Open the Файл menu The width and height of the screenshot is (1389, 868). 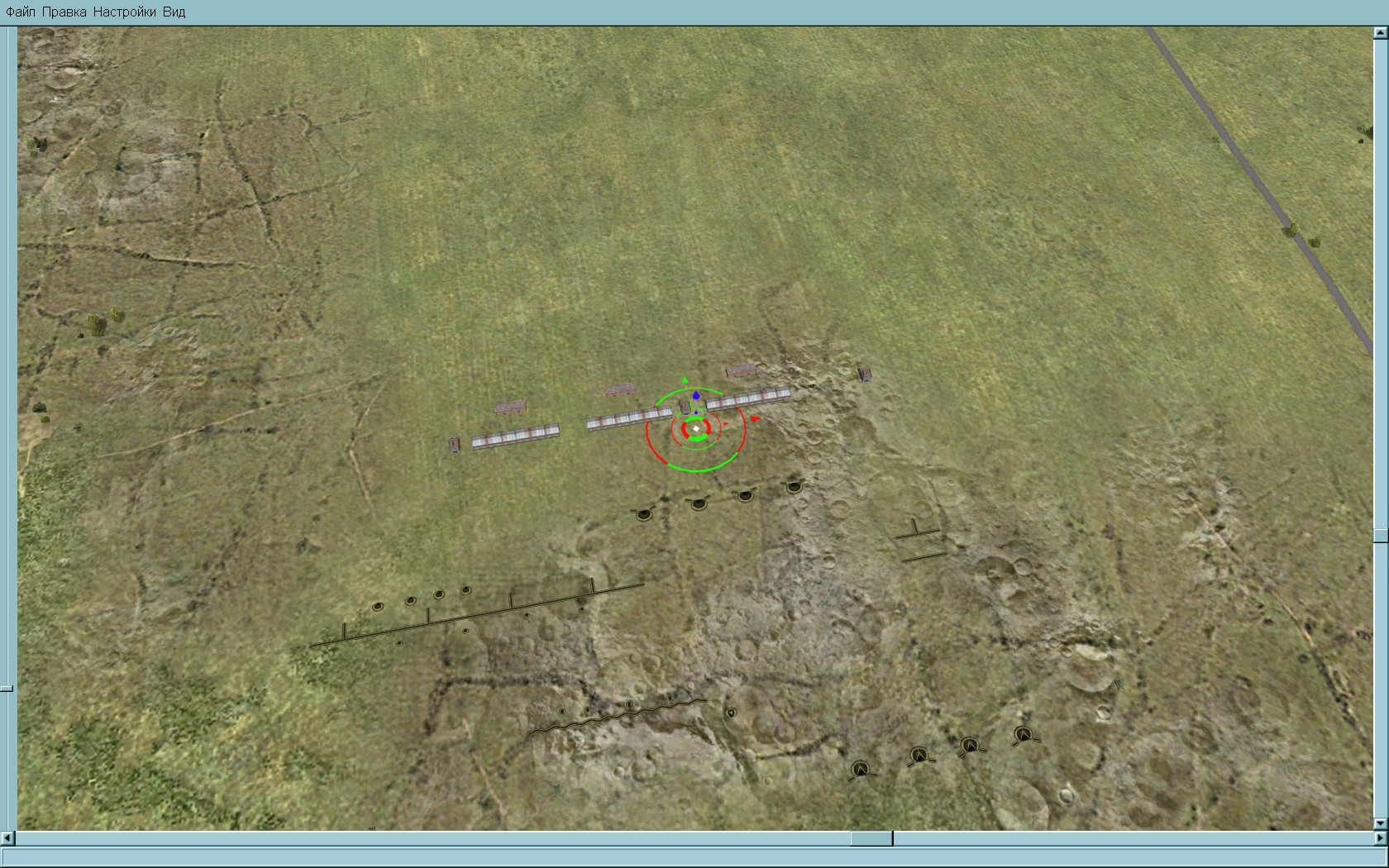tap(21, 12)
